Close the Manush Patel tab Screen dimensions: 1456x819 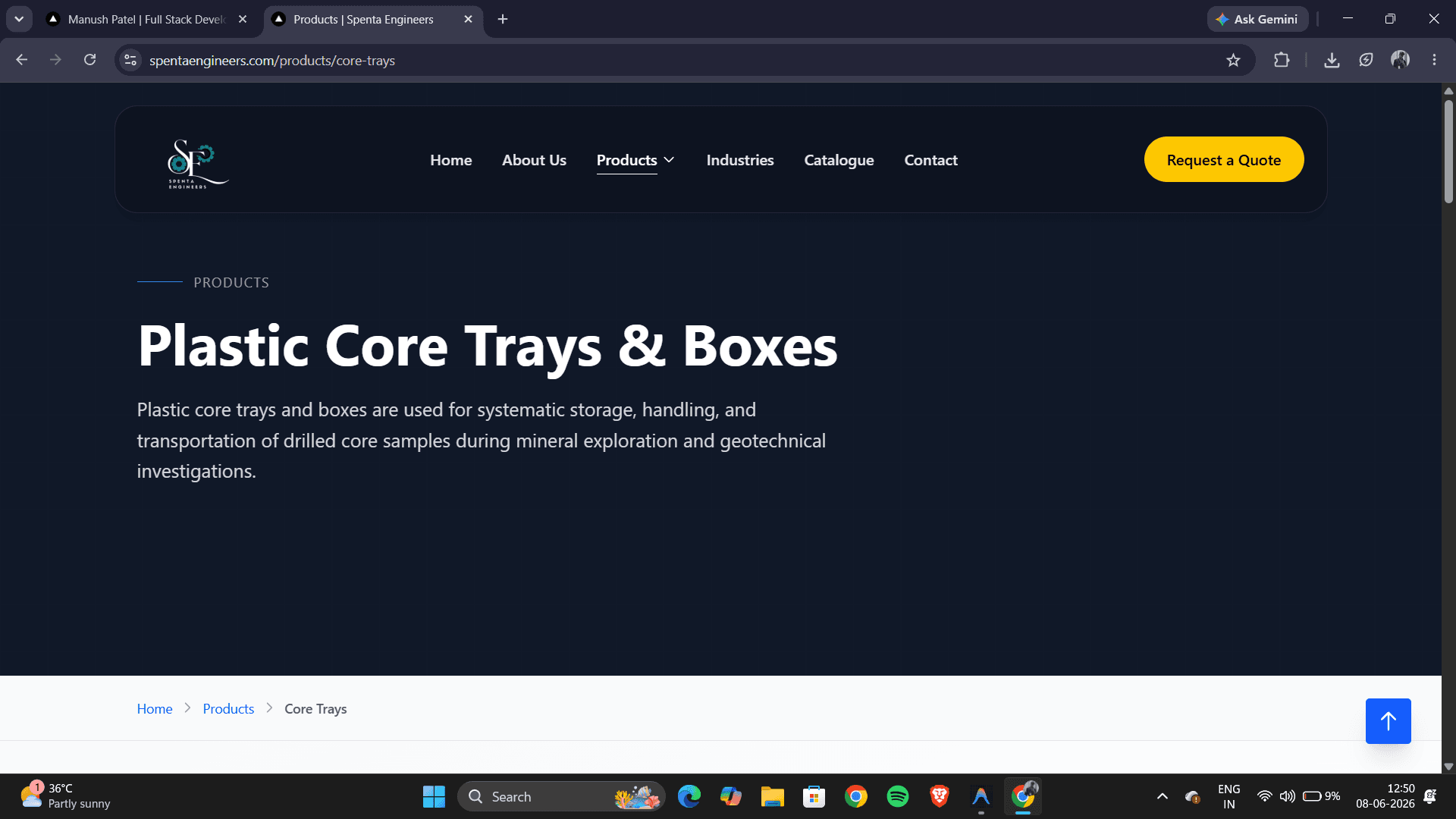coord(243,19)
